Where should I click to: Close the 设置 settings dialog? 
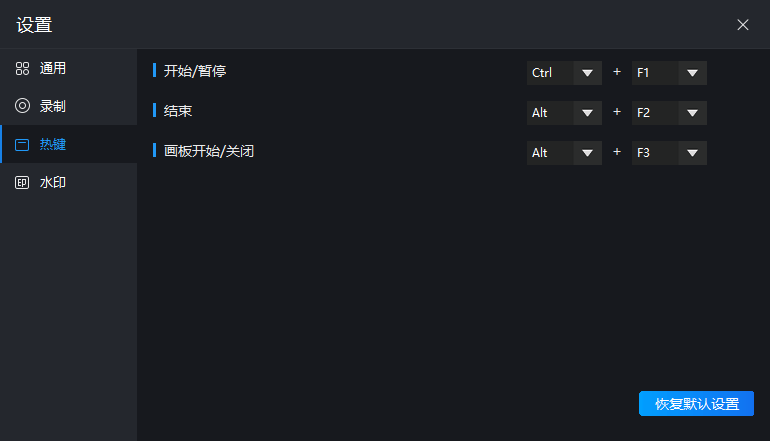tap(743, 24)
